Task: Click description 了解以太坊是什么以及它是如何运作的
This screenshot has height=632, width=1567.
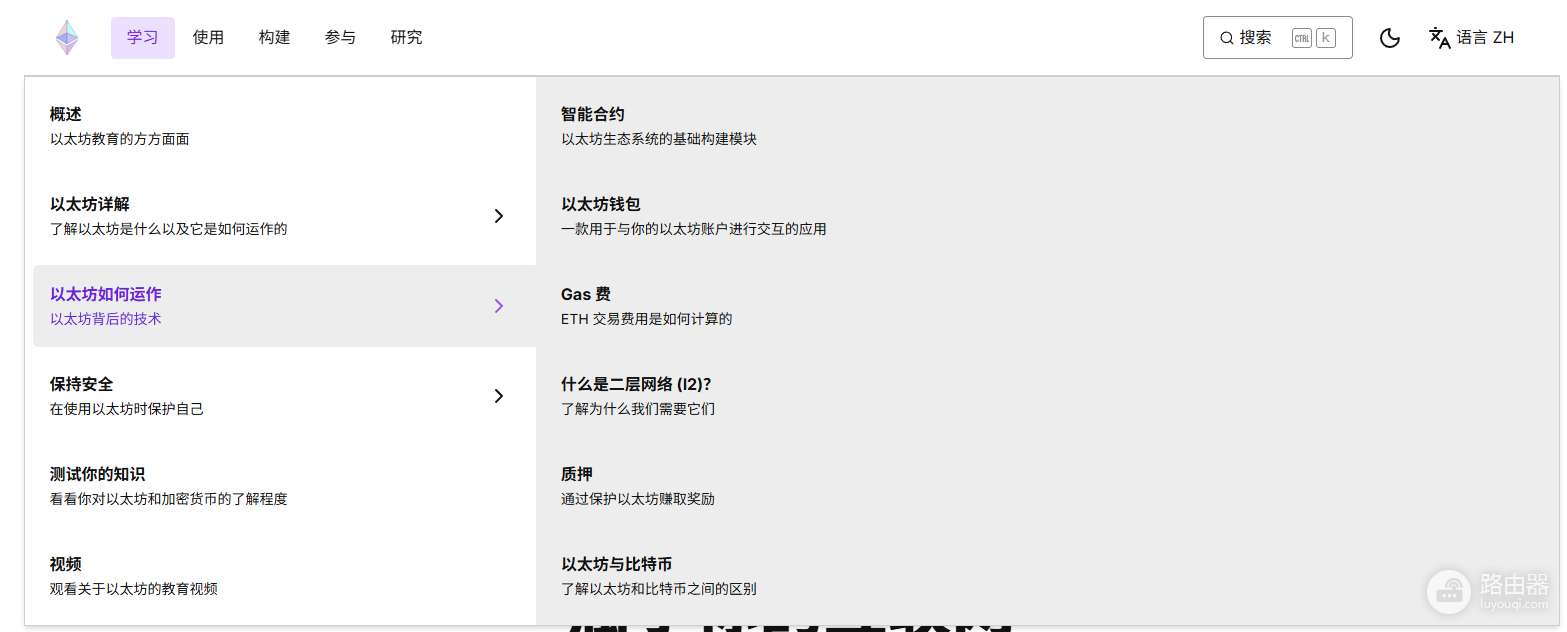Action: 169,229
